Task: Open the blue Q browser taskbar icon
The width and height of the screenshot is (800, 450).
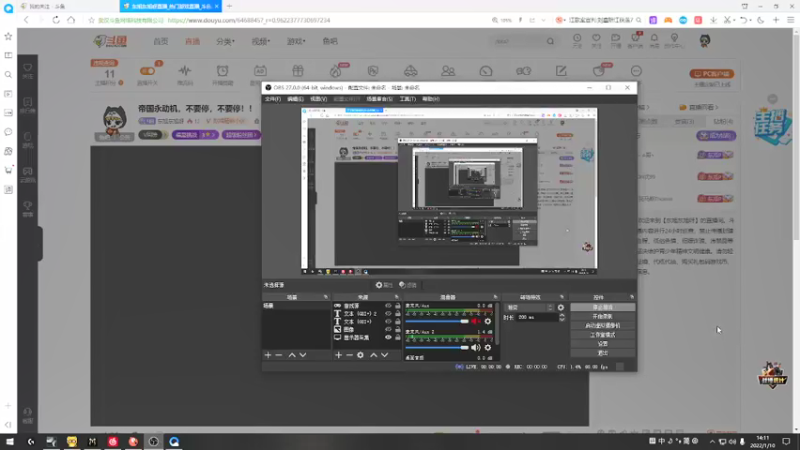Action: tap(174, 441)
